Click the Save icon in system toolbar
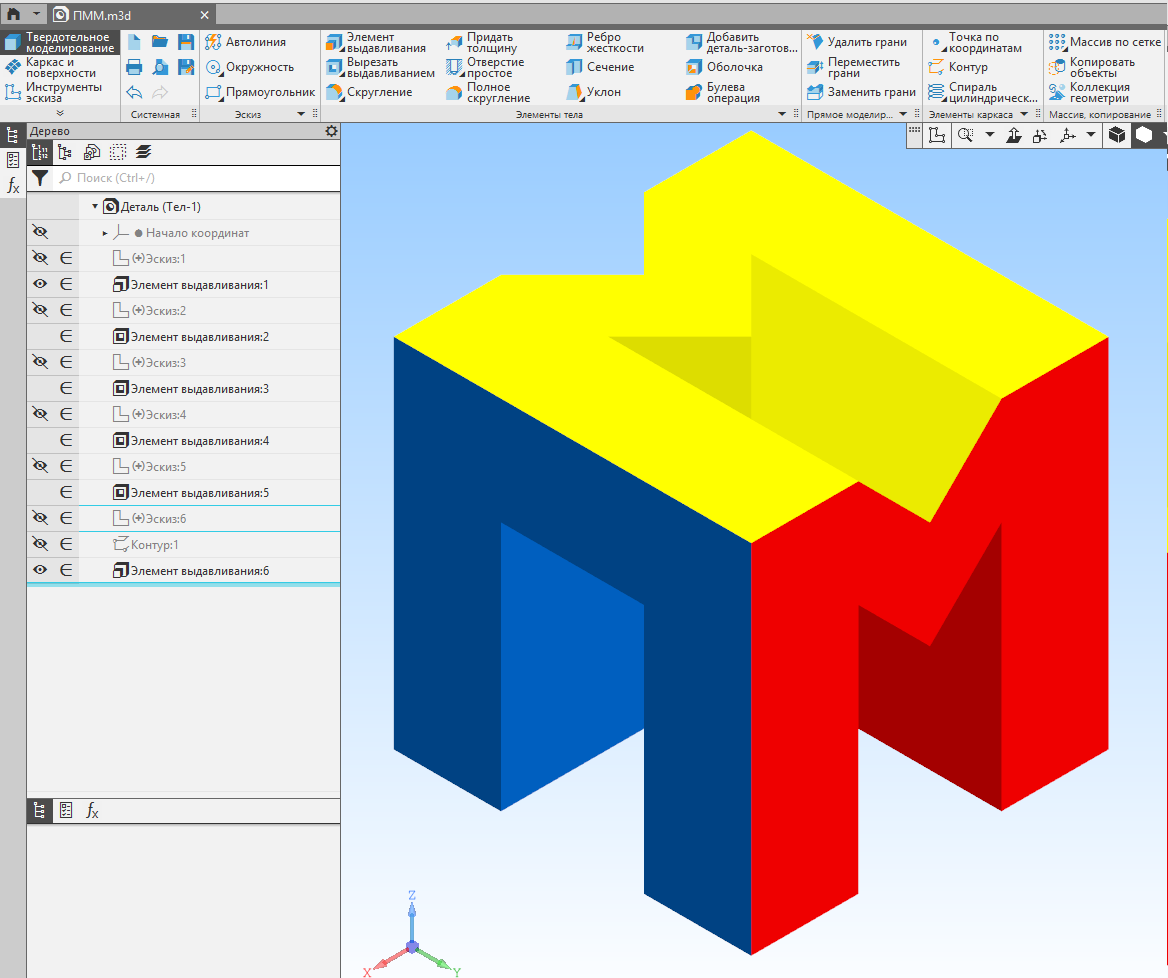 [186, 42]
